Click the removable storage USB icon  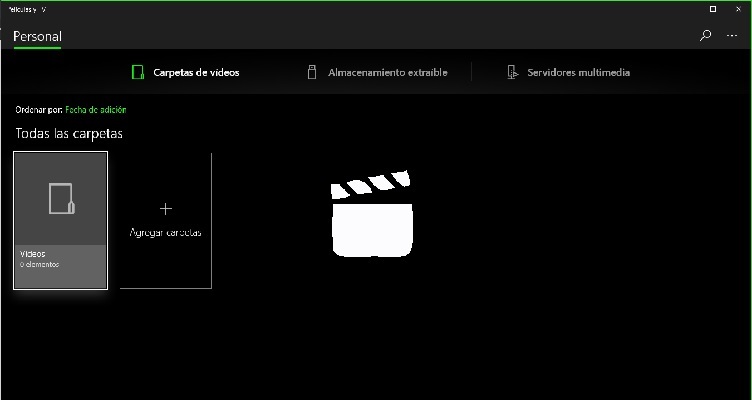pyautogui.click(x=312, y=72)
